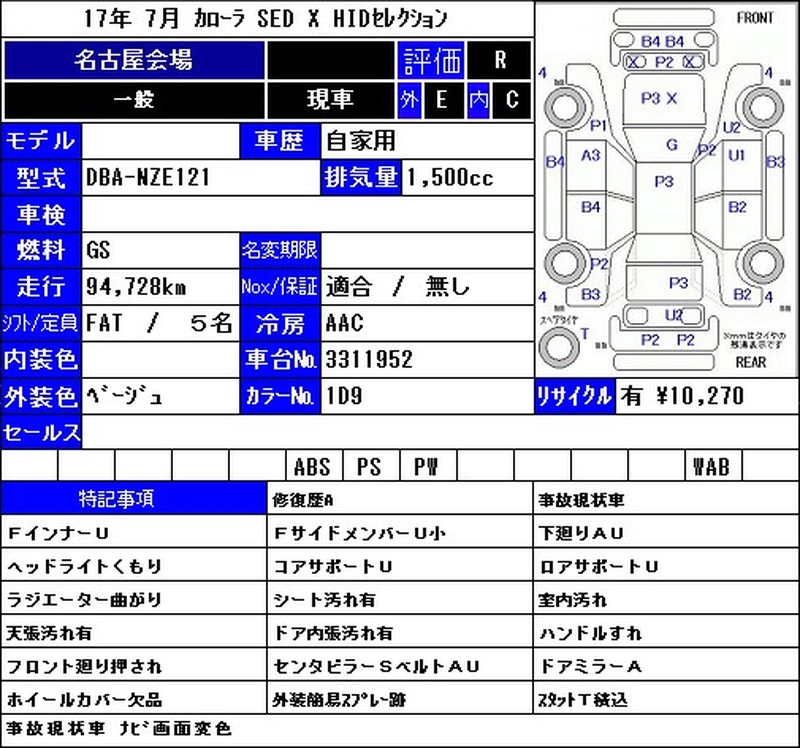This screenshot has width=800, height=748.
Task: Click the 自家用 car-history value
Action: click(x=361, y=141)
